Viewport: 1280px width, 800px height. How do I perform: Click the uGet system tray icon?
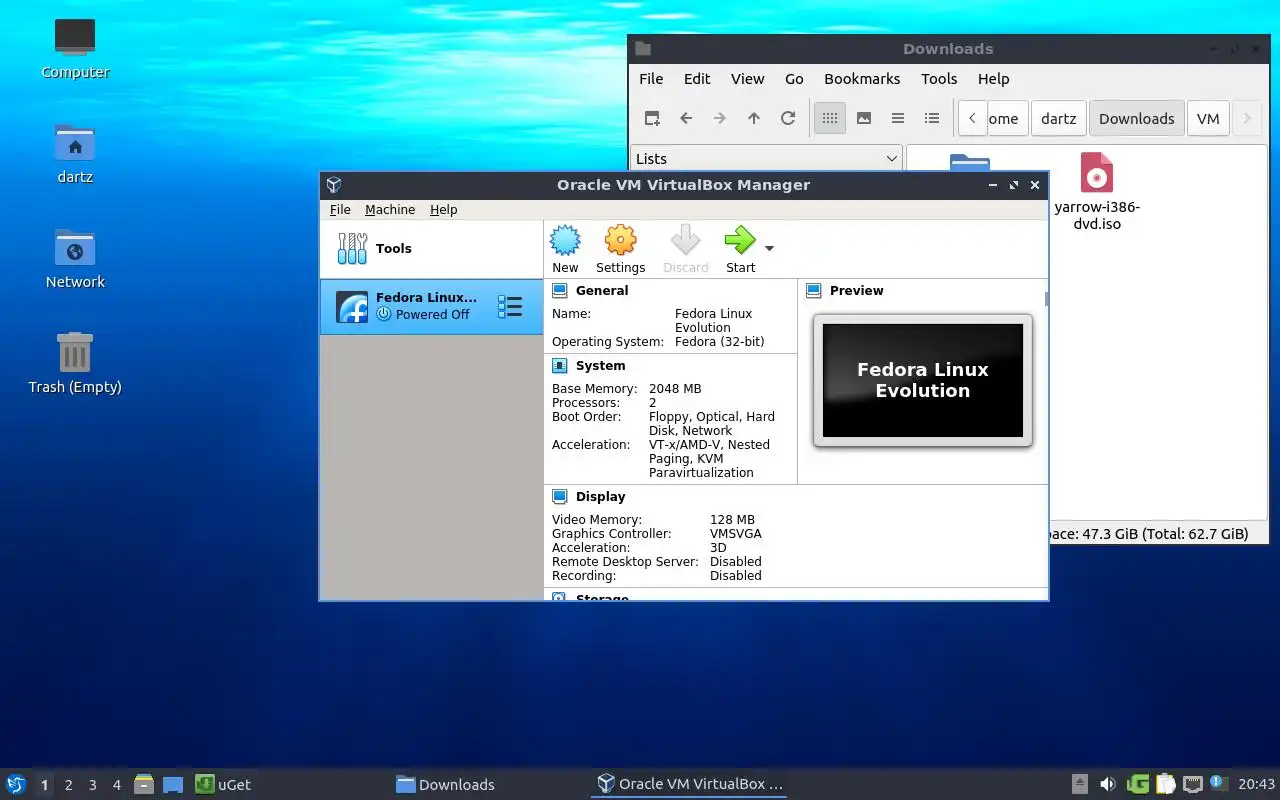[x=1138, y=784]
